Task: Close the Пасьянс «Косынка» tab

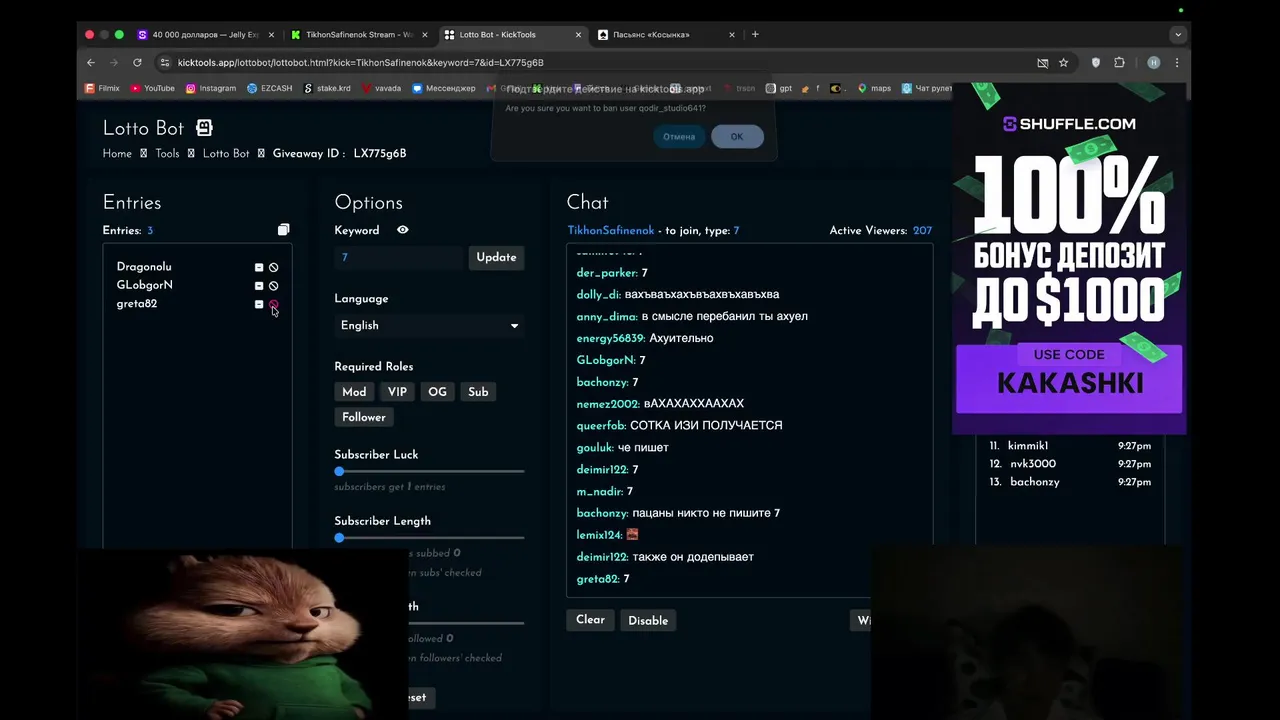Action: pos(732,34)
